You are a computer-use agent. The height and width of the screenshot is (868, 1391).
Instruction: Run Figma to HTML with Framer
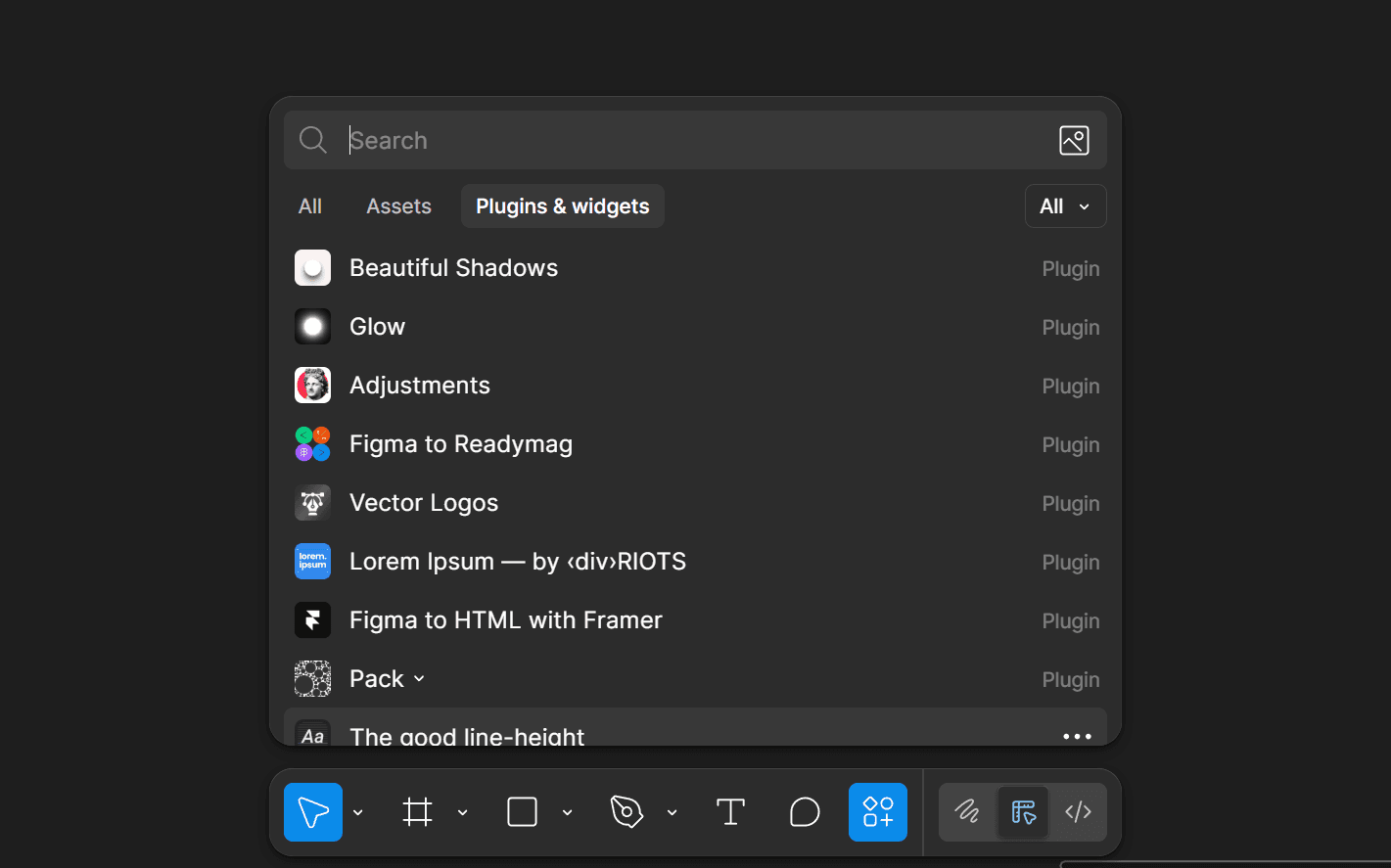[x=695, y=620]
